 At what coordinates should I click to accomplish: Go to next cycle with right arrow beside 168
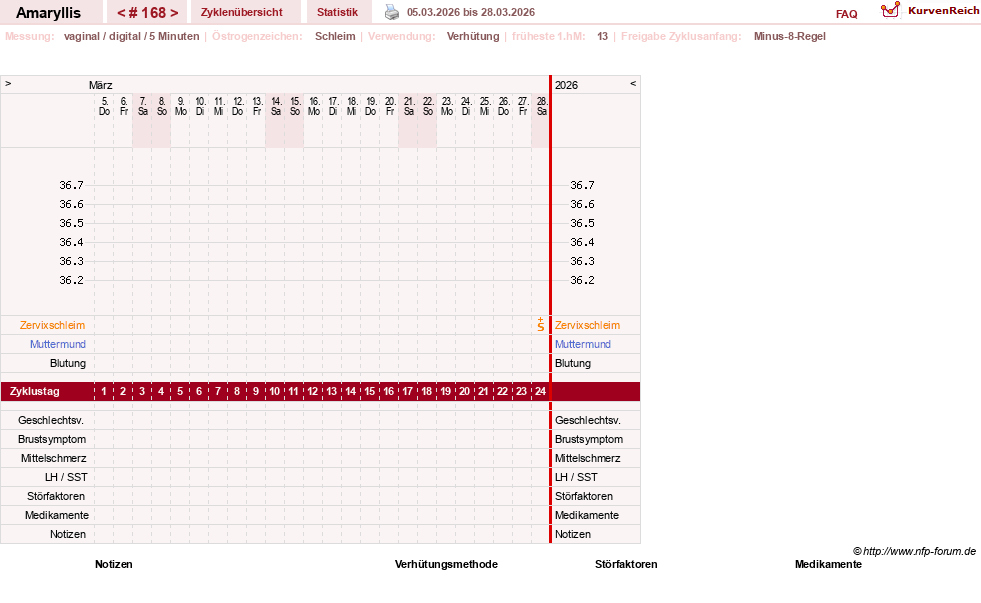174,13
